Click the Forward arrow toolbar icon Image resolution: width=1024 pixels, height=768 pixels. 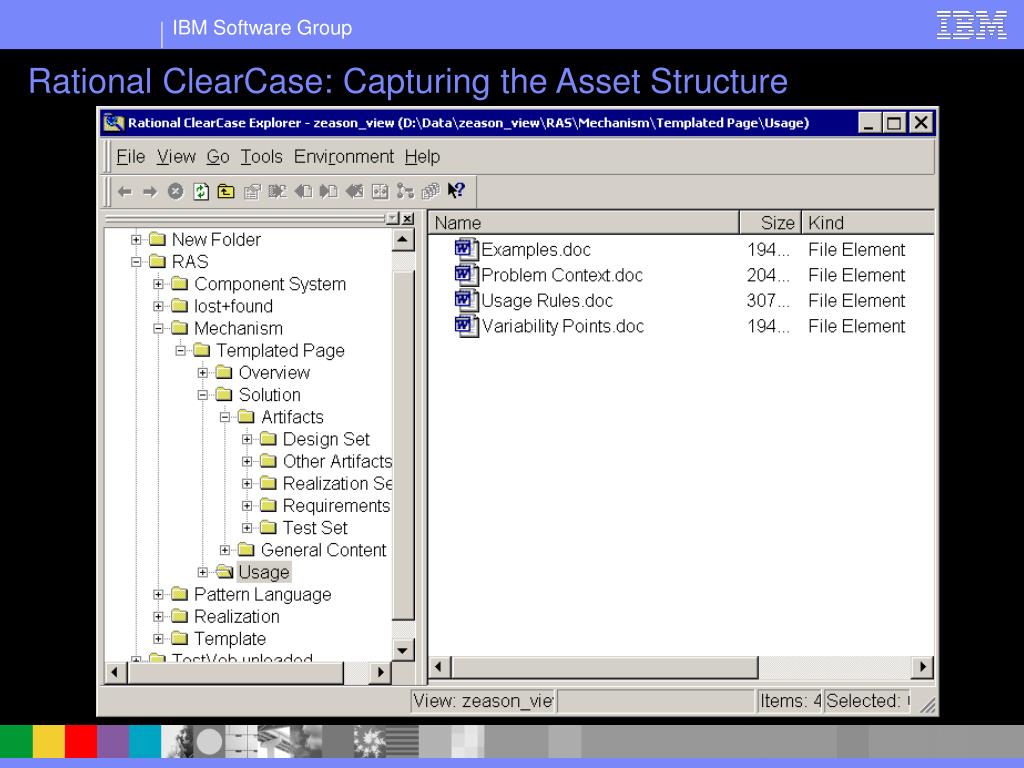(x=150, y=192)
